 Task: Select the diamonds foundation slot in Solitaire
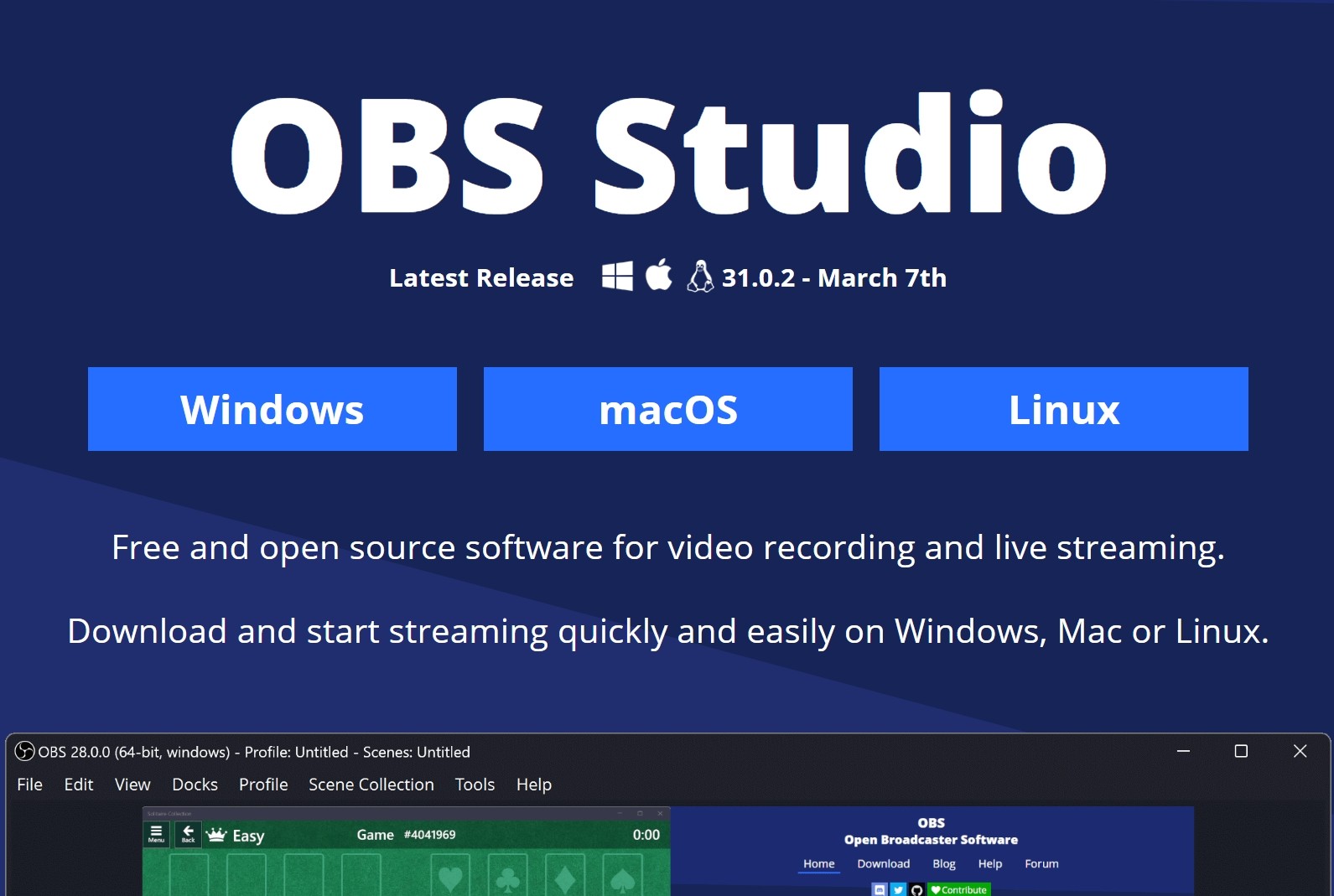point(565,876)
